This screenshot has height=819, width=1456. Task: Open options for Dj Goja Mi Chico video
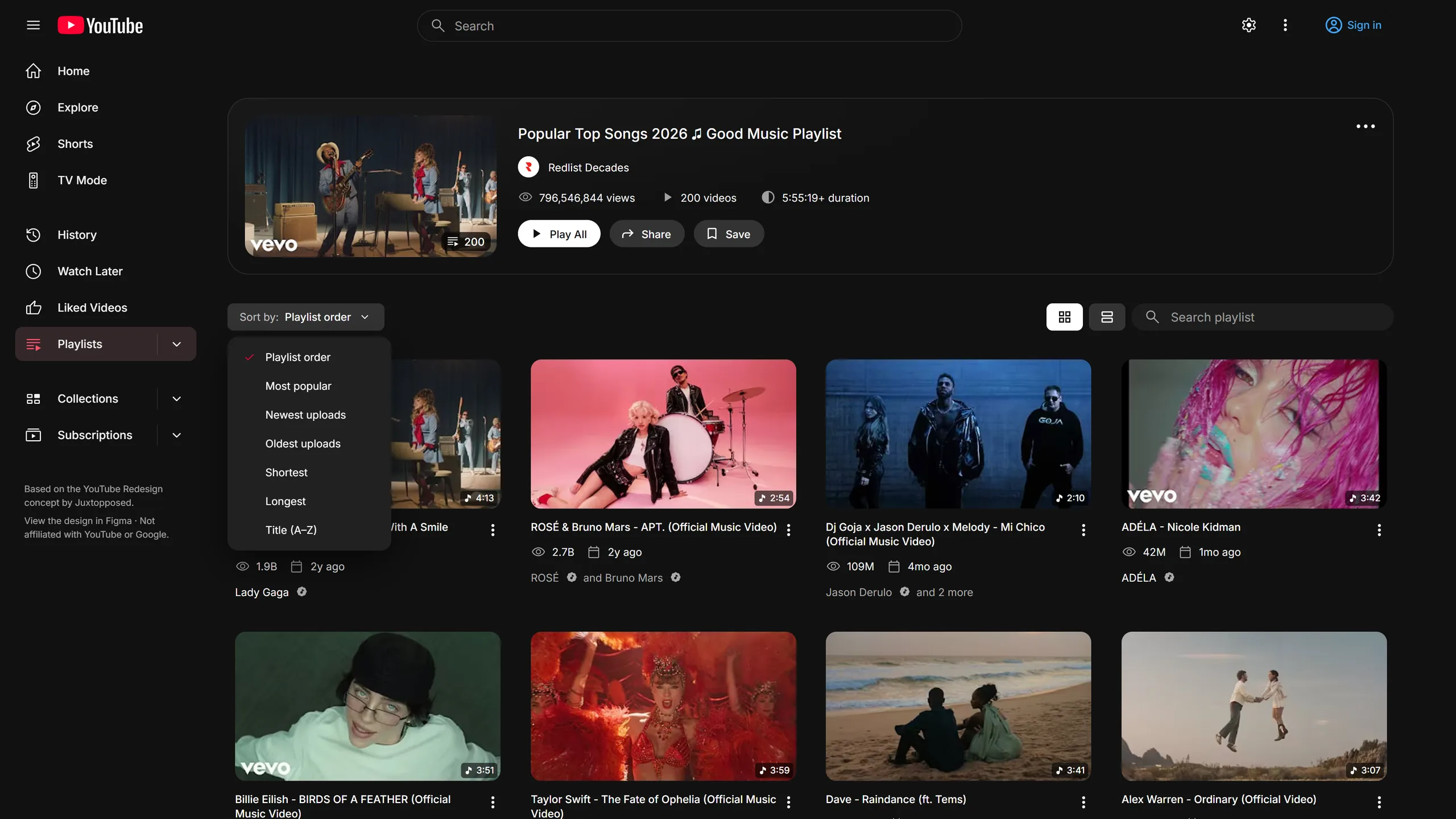tap(1083, 530)
